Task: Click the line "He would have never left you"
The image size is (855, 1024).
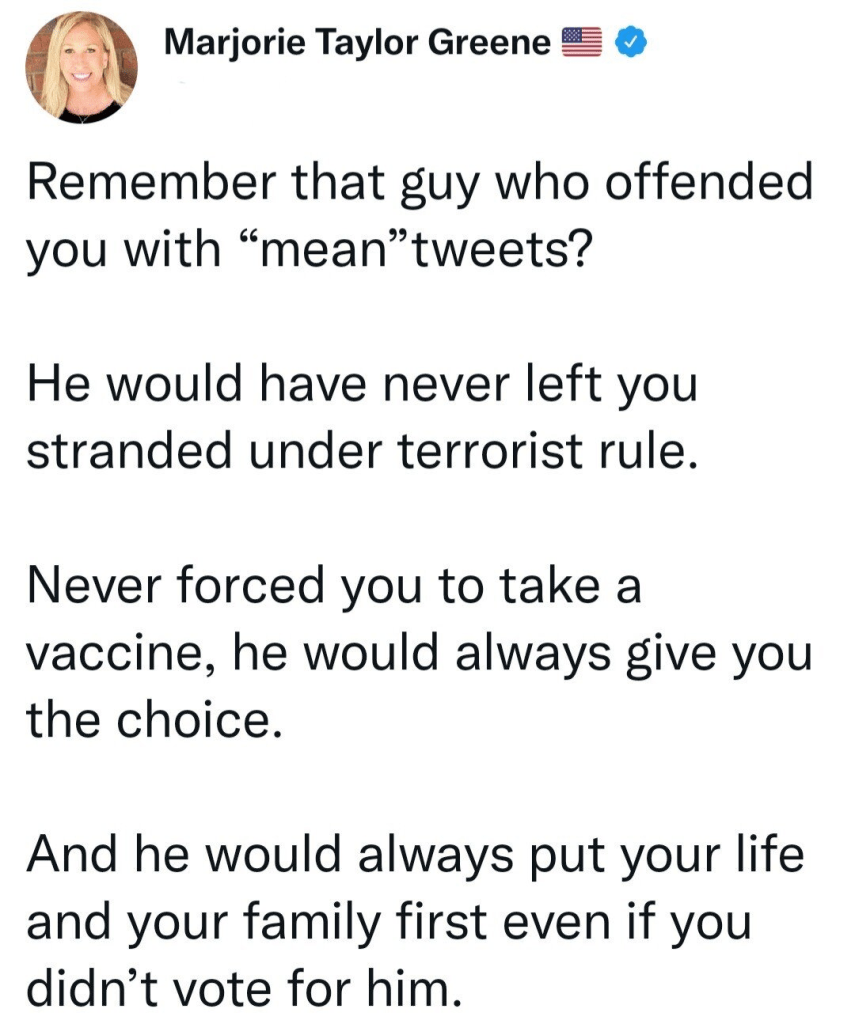Action: point(360,386)
